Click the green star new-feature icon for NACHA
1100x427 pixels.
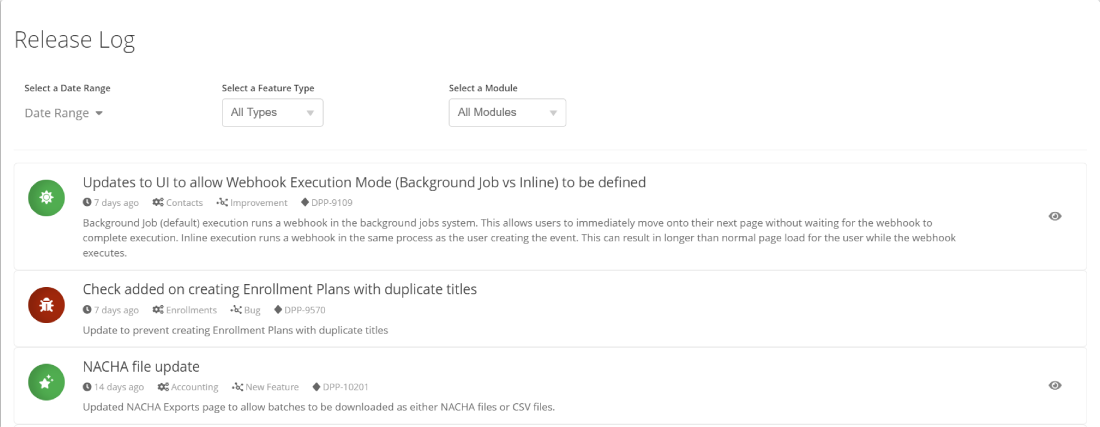46,382
